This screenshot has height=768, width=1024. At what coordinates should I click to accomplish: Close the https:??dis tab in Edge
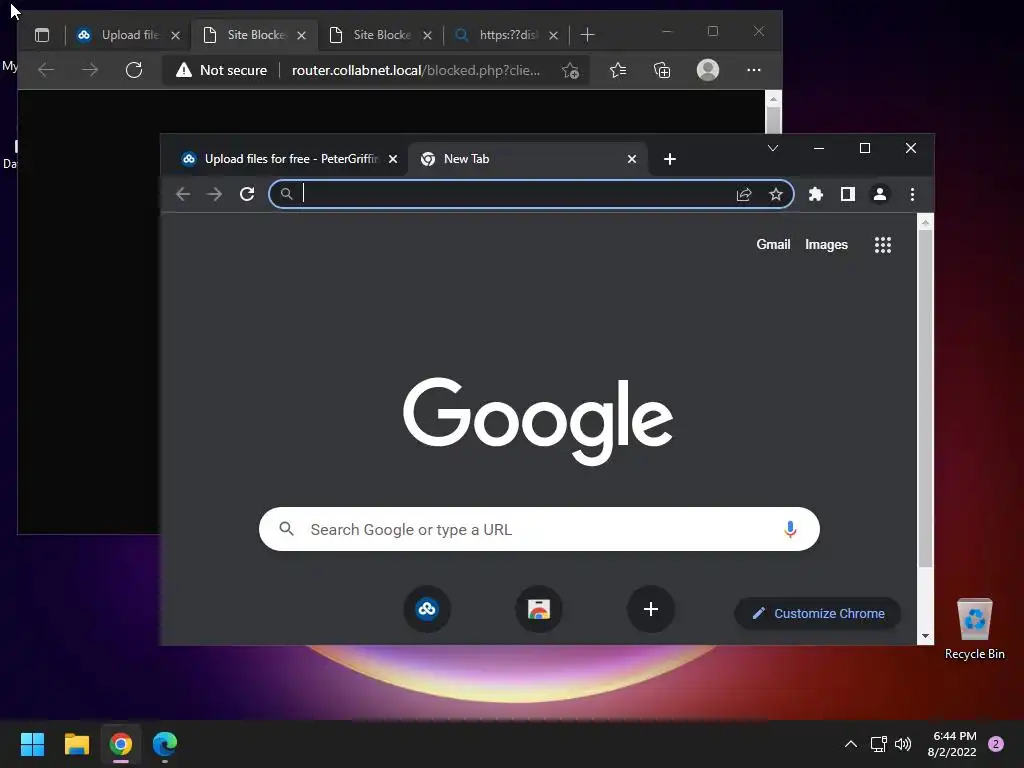pos(553,35)
